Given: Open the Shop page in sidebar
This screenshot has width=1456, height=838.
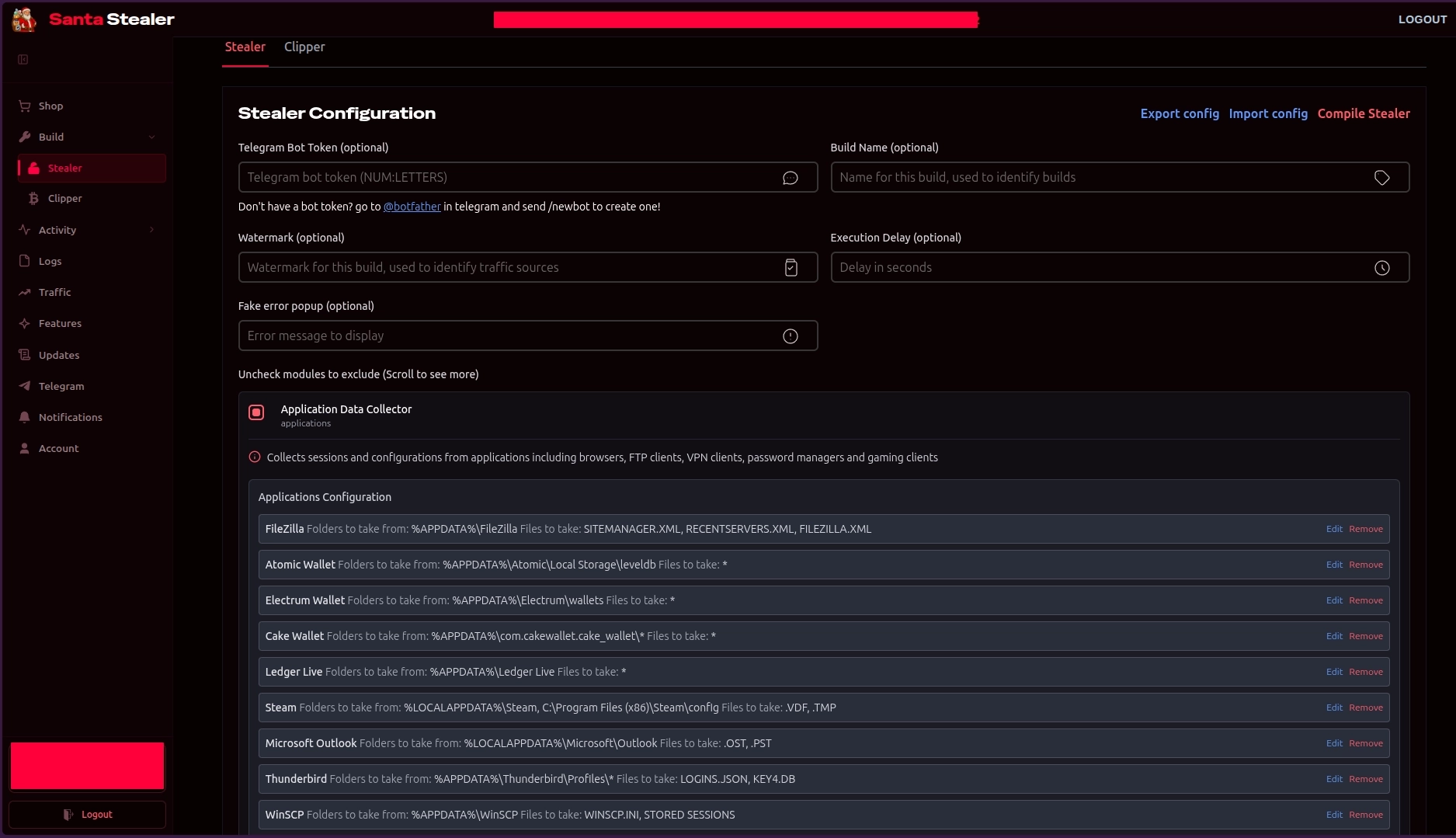Looking at the screenshot, I should point(50,106).
